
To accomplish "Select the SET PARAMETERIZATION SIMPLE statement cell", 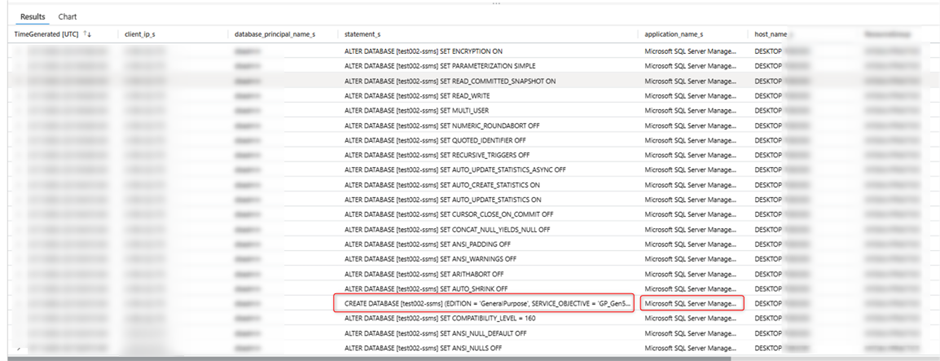I will tap(440, 66).
